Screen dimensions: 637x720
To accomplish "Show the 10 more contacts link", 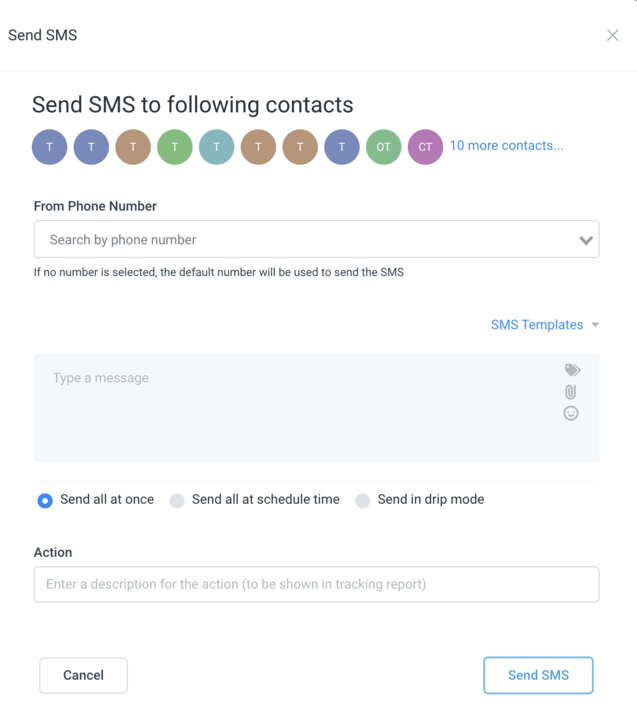I will point(506,146).
